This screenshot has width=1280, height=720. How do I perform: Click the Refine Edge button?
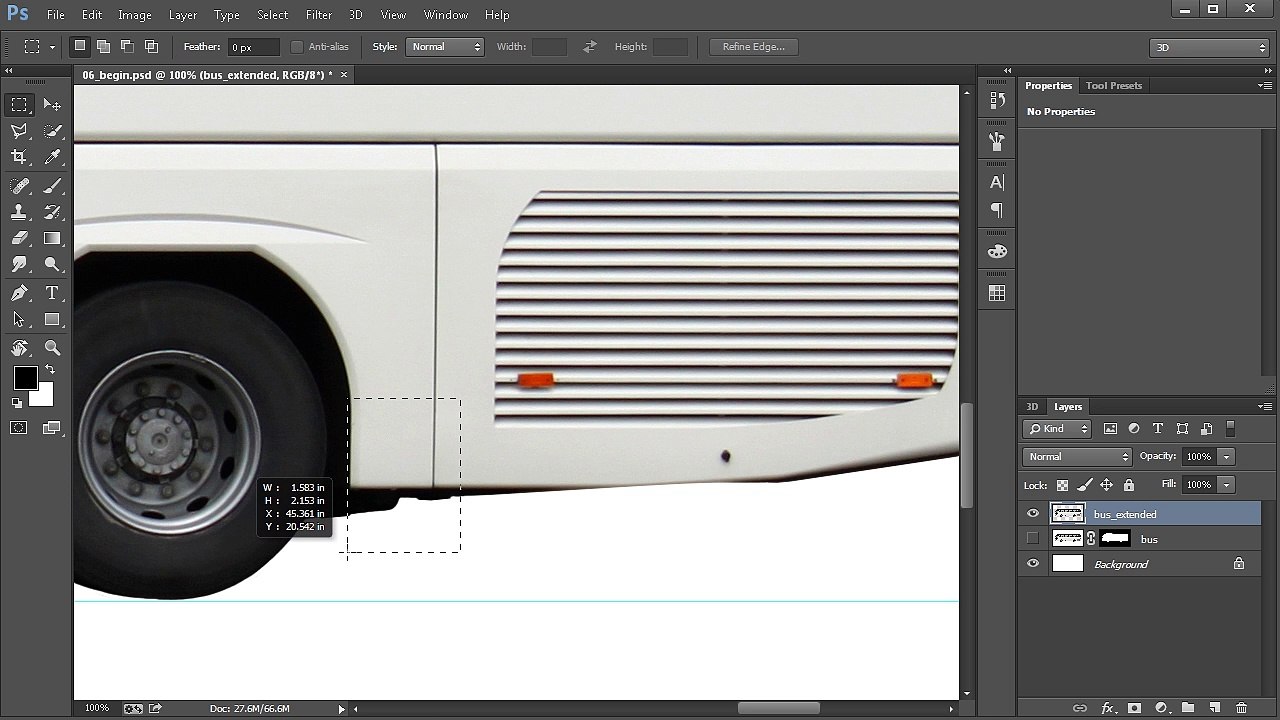point(754,47)
